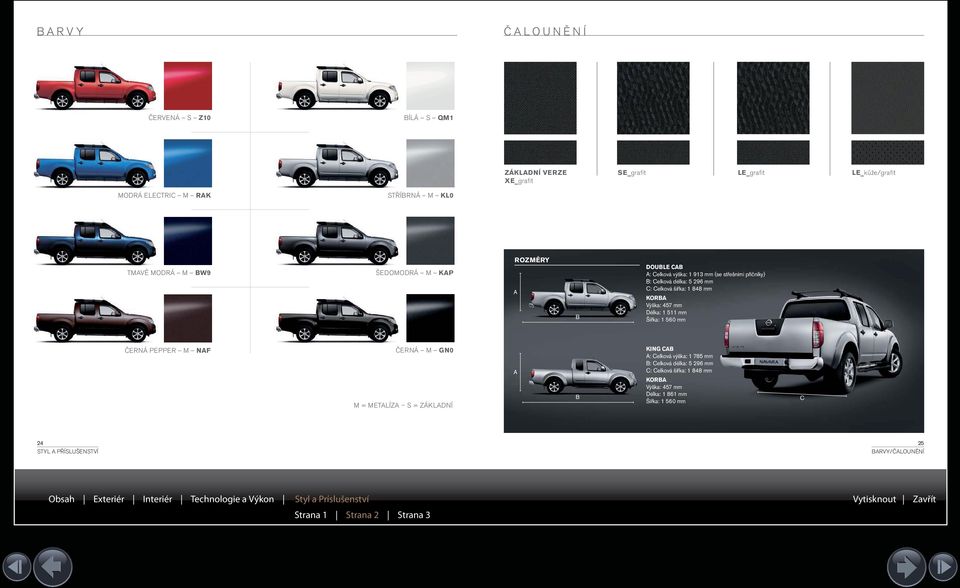
Task: Switch to Strana 2
Action: pos(362,515)
